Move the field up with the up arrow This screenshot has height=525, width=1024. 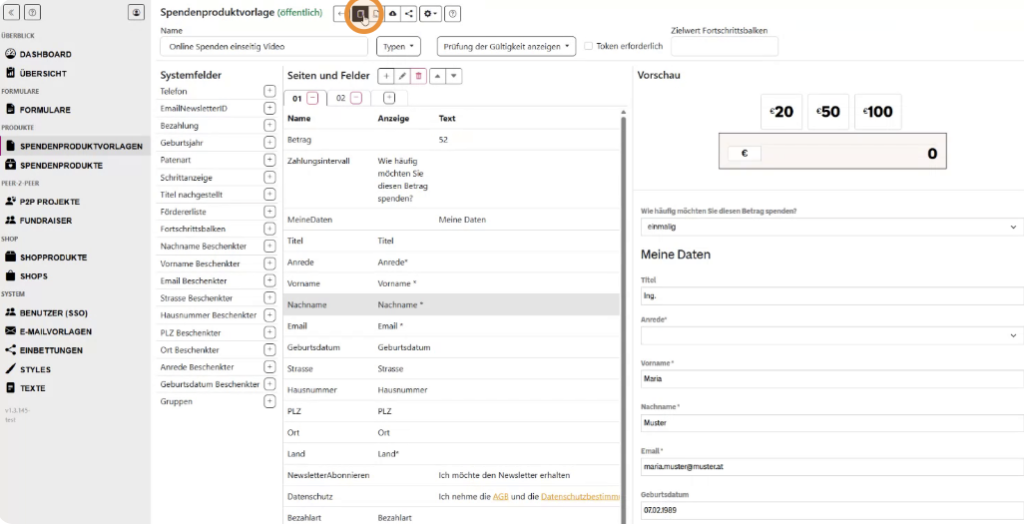438,76
